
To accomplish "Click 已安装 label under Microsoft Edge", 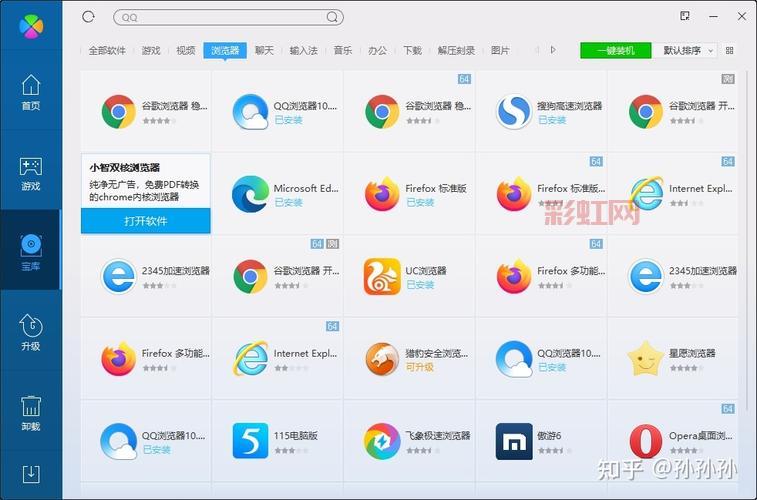I will 288,202.
